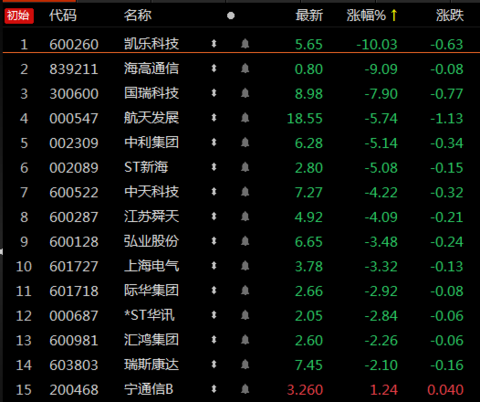Viewport: 480px width, 402px height.
Task: Select stock name 凯乐科技
Action: pyautogui.click(x=152, y=44)
